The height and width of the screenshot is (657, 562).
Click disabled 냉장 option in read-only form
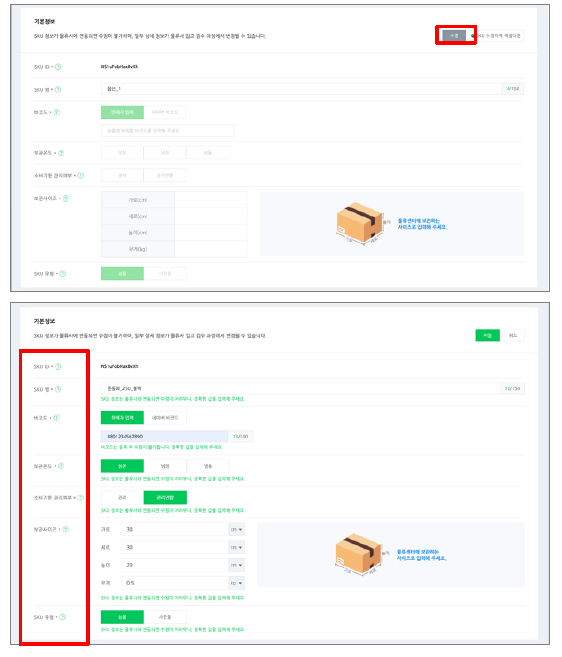pyautogui.click(x=165, y=153)
